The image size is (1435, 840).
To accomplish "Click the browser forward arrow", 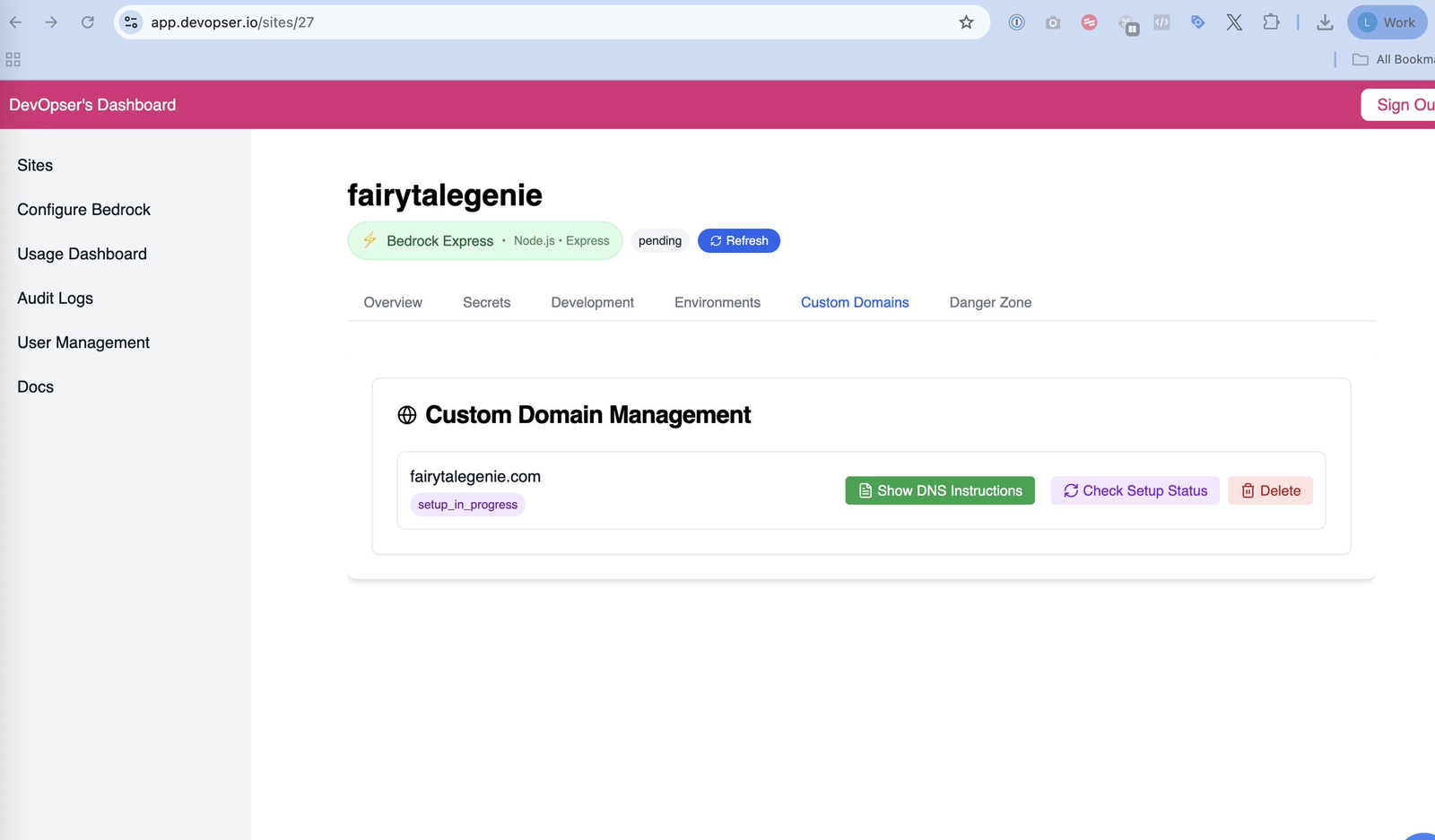I will [51, 22].
